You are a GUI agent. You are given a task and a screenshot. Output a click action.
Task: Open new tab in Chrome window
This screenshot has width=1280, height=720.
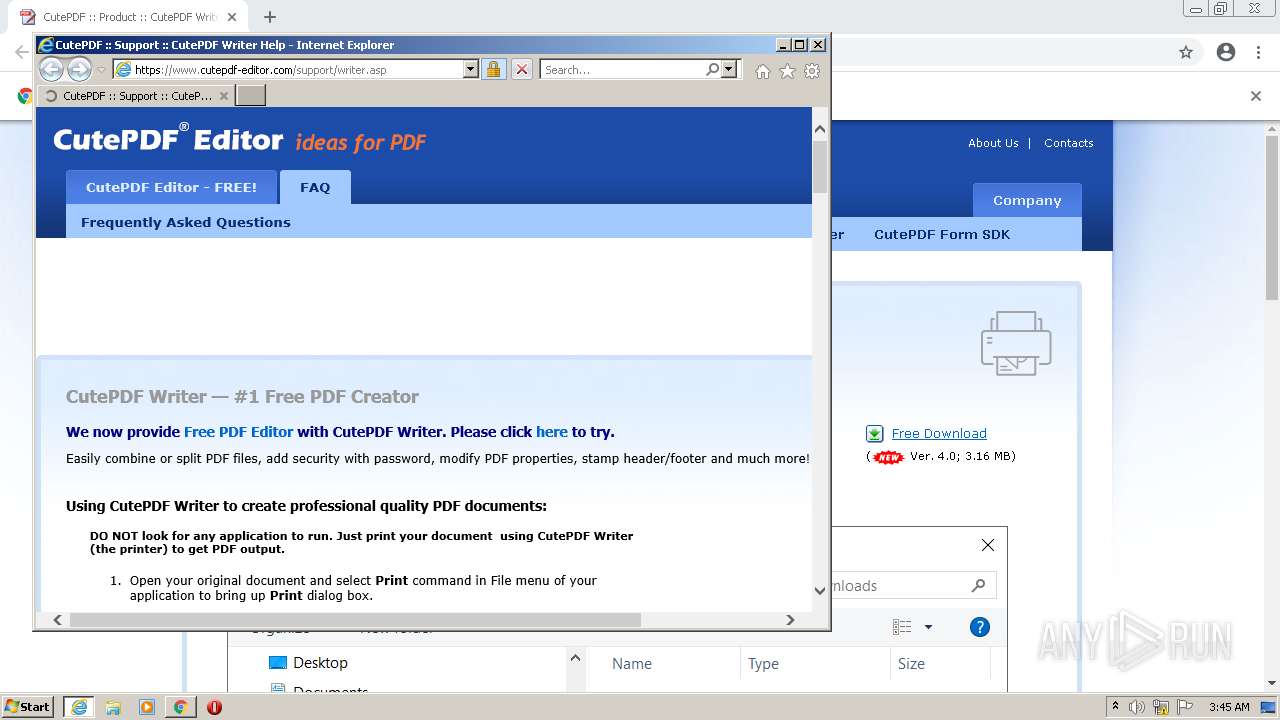269,17
